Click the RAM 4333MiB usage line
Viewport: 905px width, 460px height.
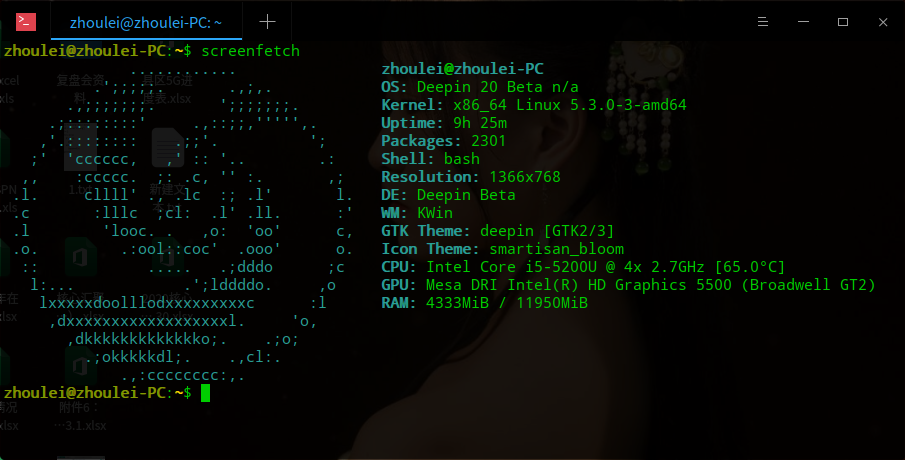(484, 302)
